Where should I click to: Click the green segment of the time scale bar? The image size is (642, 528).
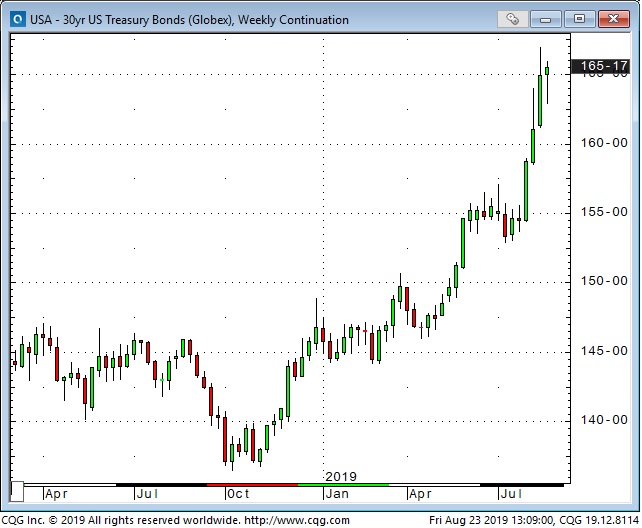click(x=343, y=485)
